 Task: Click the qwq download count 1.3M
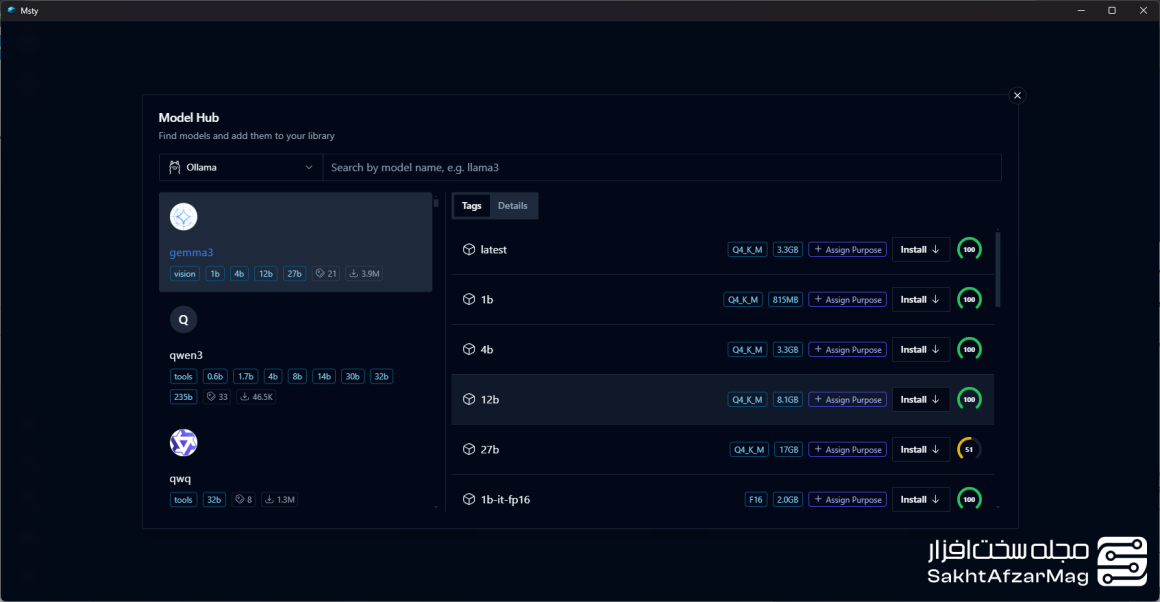(280, 500)
